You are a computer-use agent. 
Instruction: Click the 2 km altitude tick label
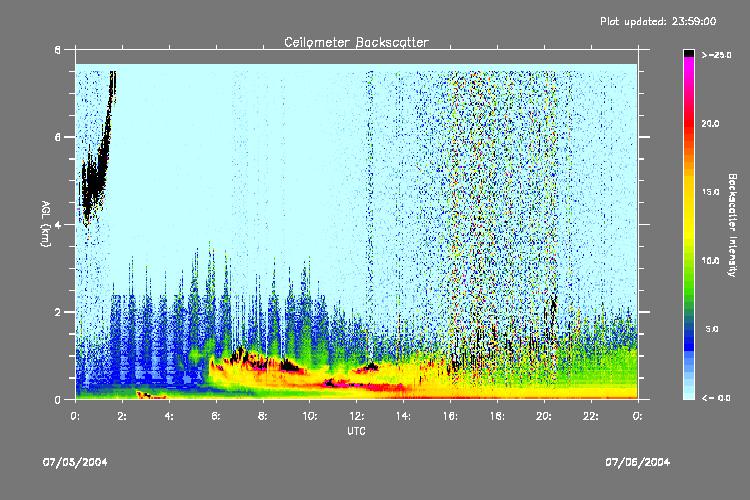(58, 312)
